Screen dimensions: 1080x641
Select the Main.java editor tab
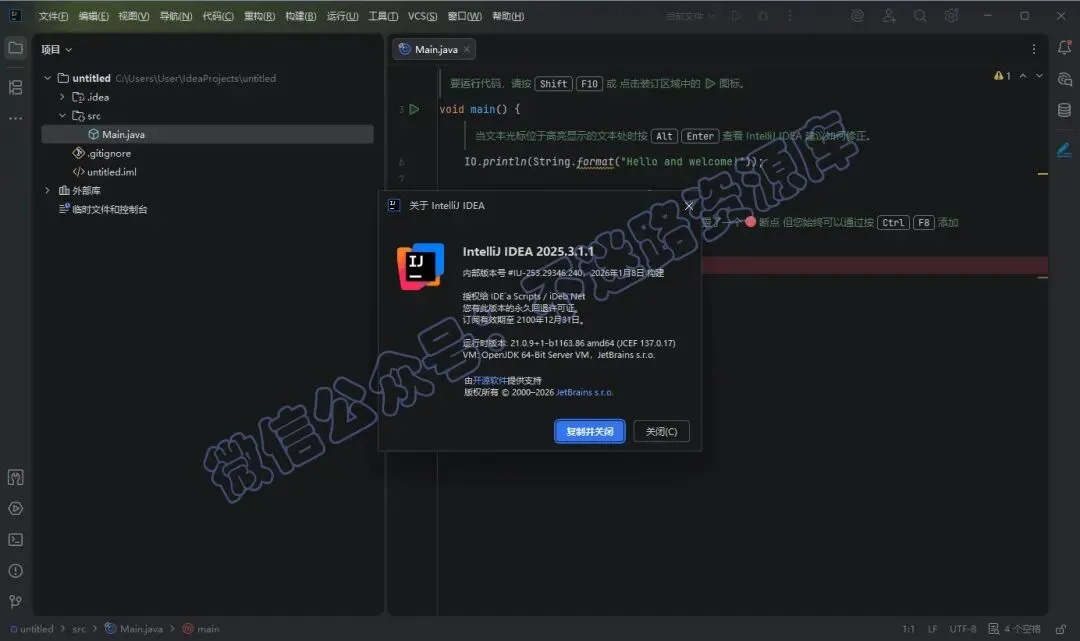pos(435,50)
